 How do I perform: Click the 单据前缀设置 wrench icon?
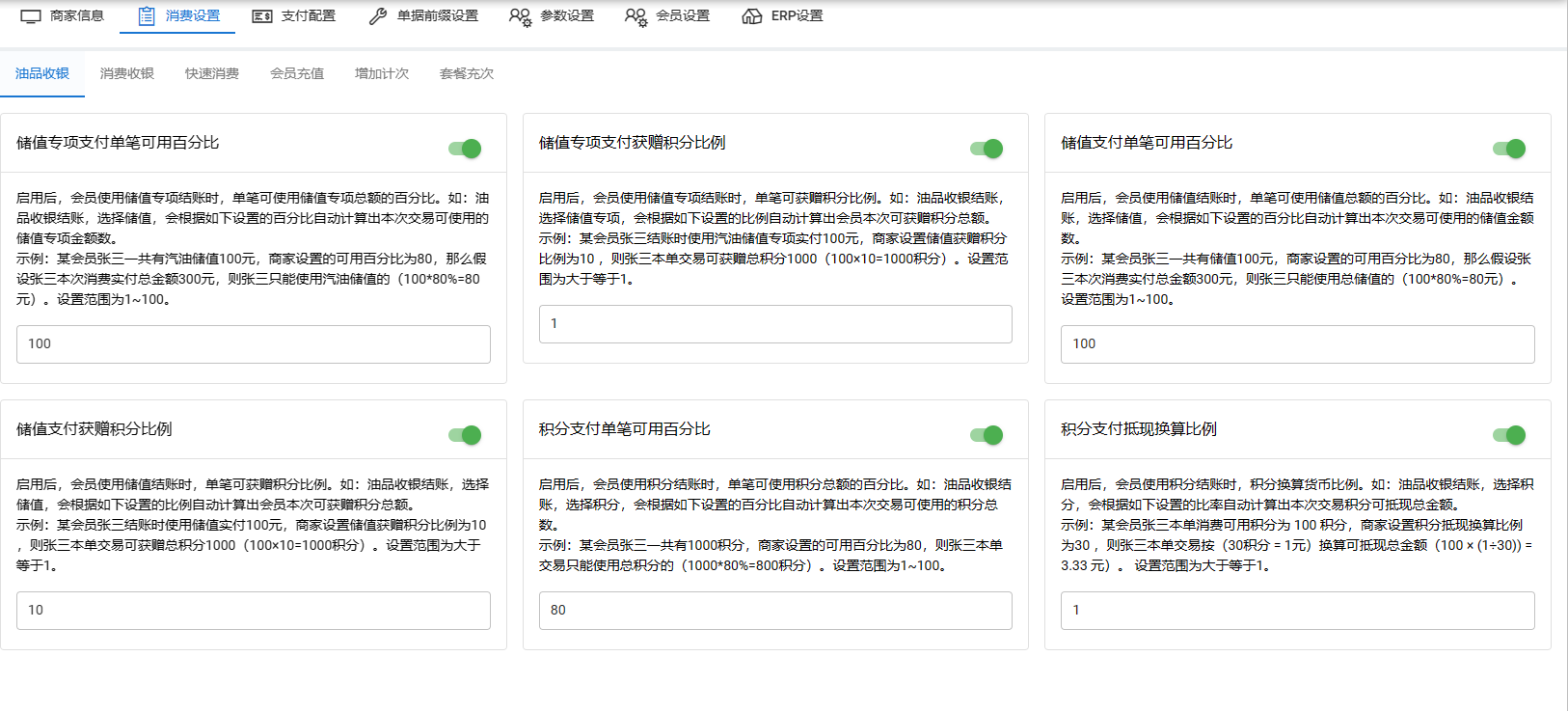pos(378,16)
